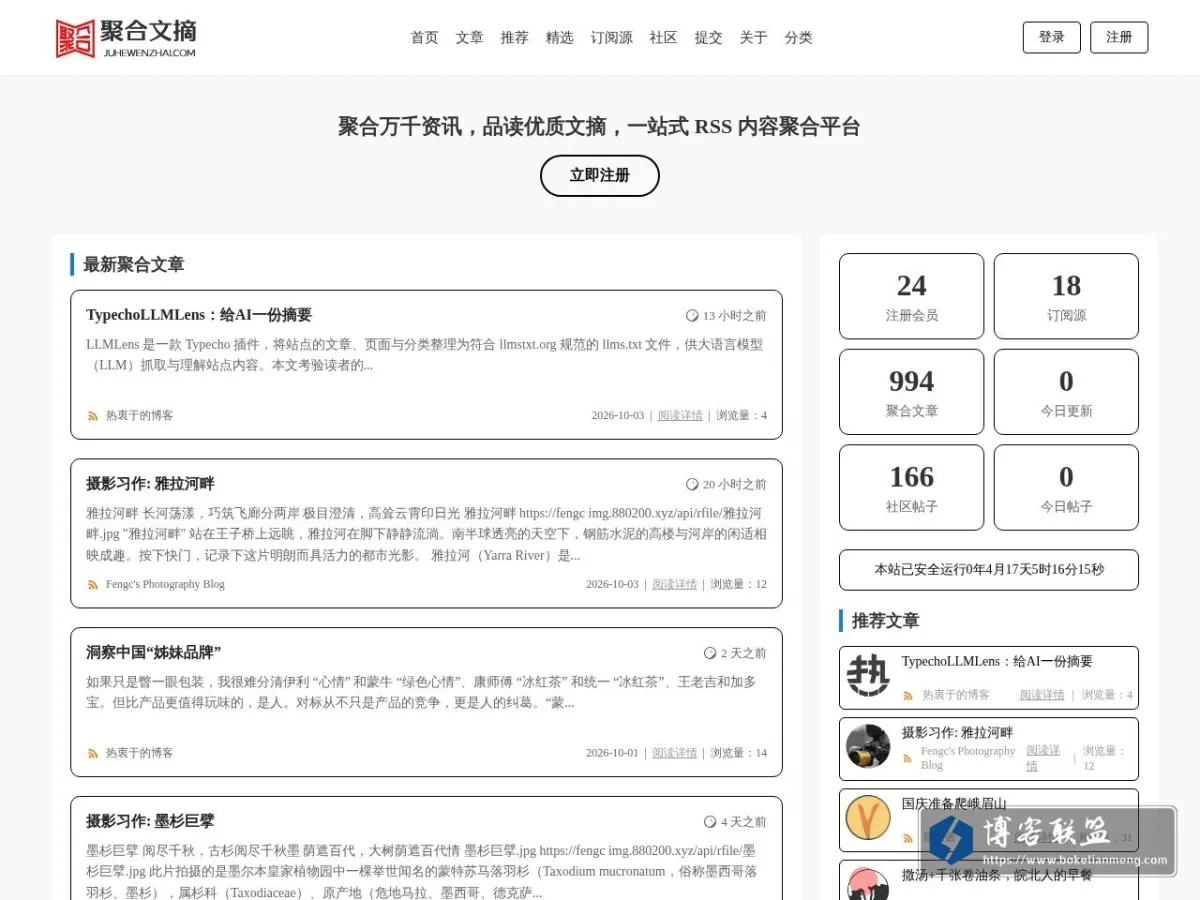This screenshot has height=900, width=1200.
Task: Open the article 摄影习作: 墨杉巨擘
Action: pyautogui.click(x=150, y=822)
